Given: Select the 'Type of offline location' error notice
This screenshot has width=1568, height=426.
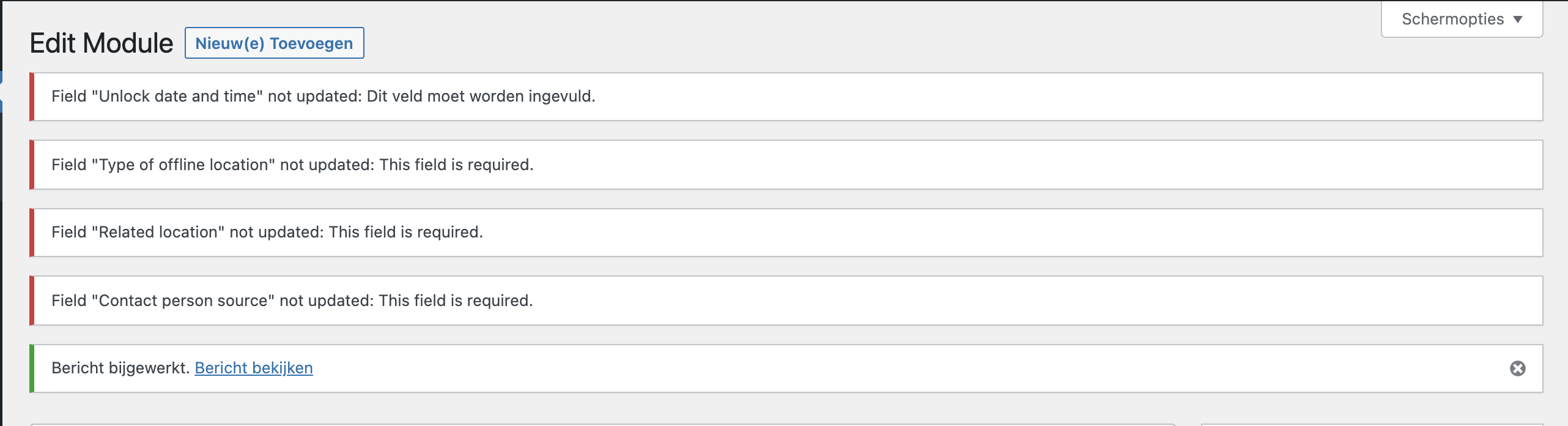Looking at the screenshot, I should [x=786, y=165].
